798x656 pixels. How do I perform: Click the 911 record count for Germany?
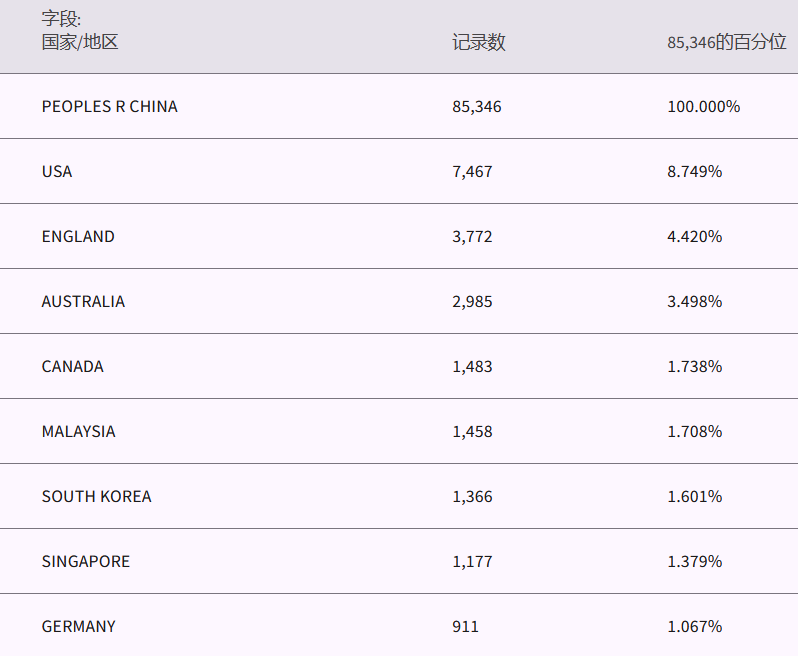[465, 626]
